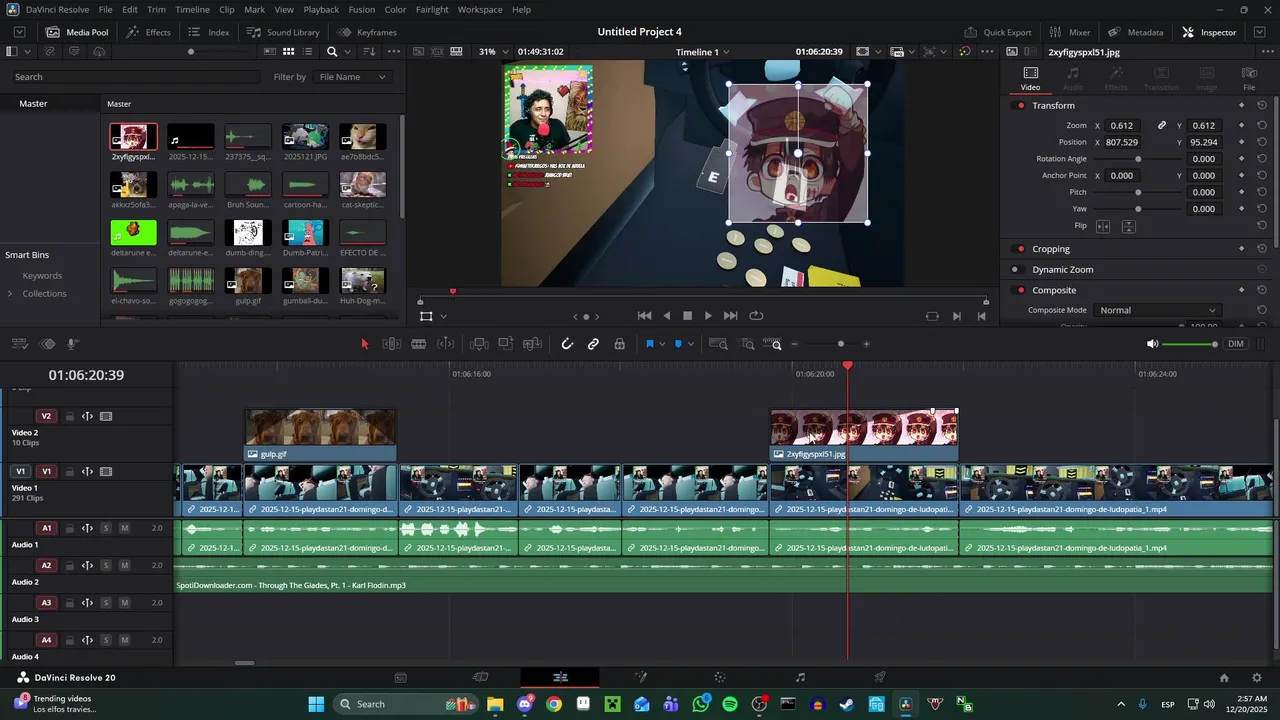Switch to Inspector File tab
The width and height of the screenshot is (1280, 720).
click(x=1249, y=79)
